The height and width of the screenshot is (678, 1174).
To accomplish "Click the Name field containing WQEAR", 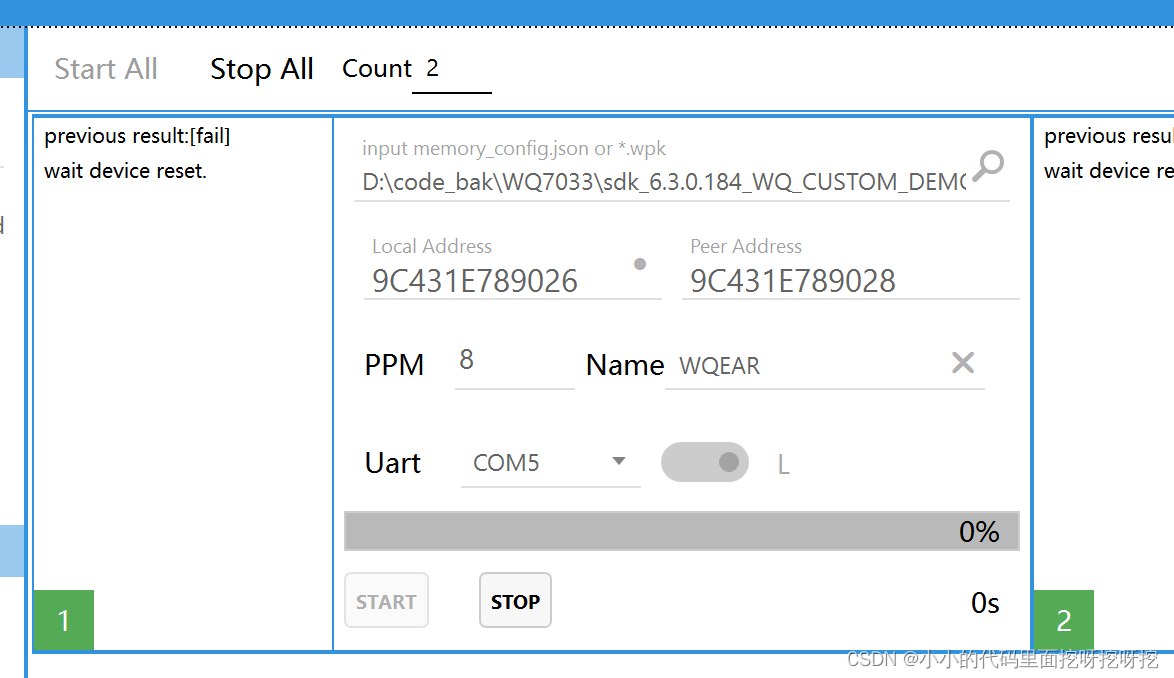I will (x=800, y=365).
